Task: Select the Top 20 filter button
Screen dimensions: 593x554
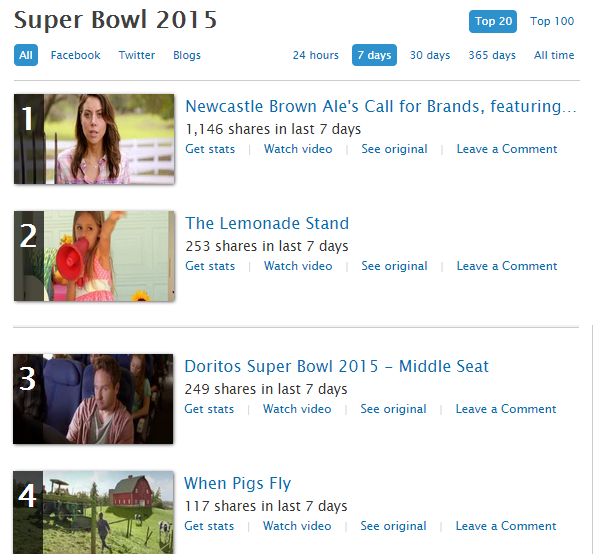Action: [x=493, y=22]
